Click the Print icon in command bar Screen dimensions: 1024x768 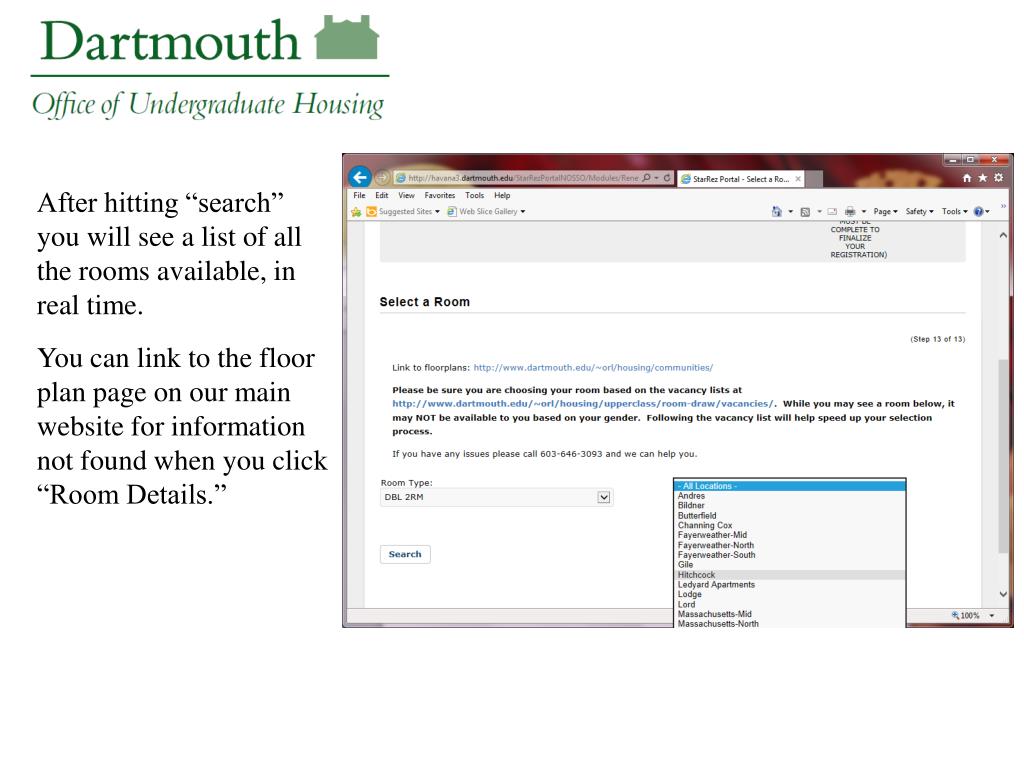click(x=850, y=212)
